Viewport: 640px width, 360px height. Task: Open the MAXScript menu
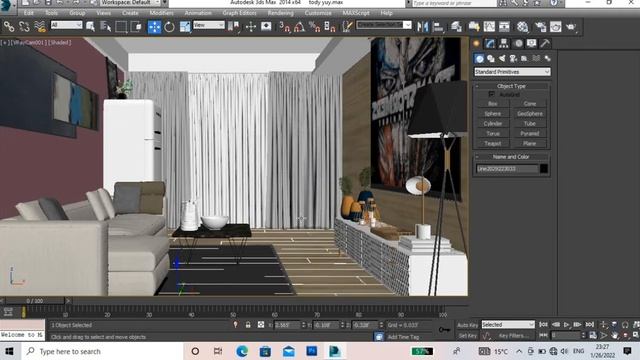tap(356, 13)
